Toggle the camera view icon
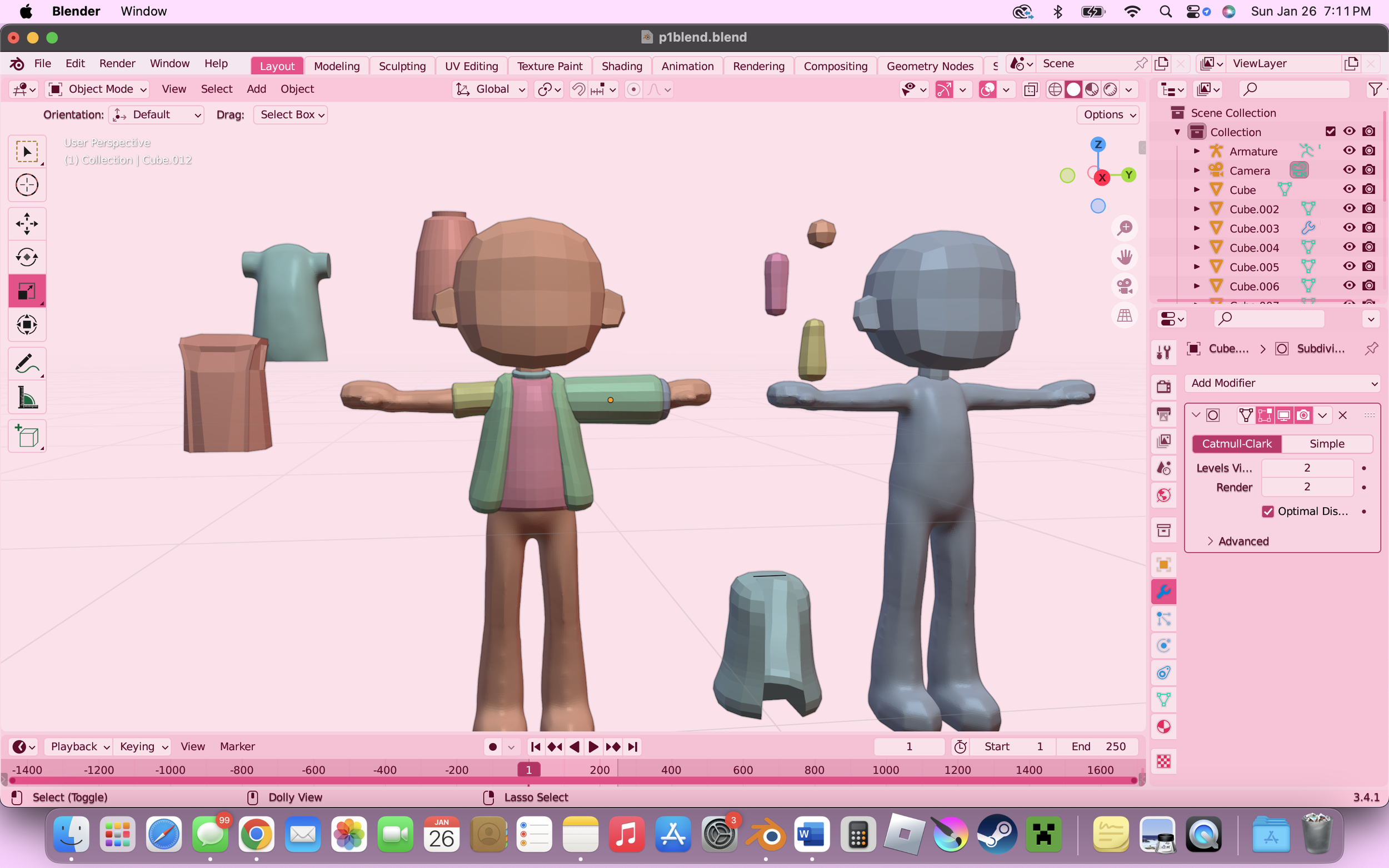 [1125, 286]
